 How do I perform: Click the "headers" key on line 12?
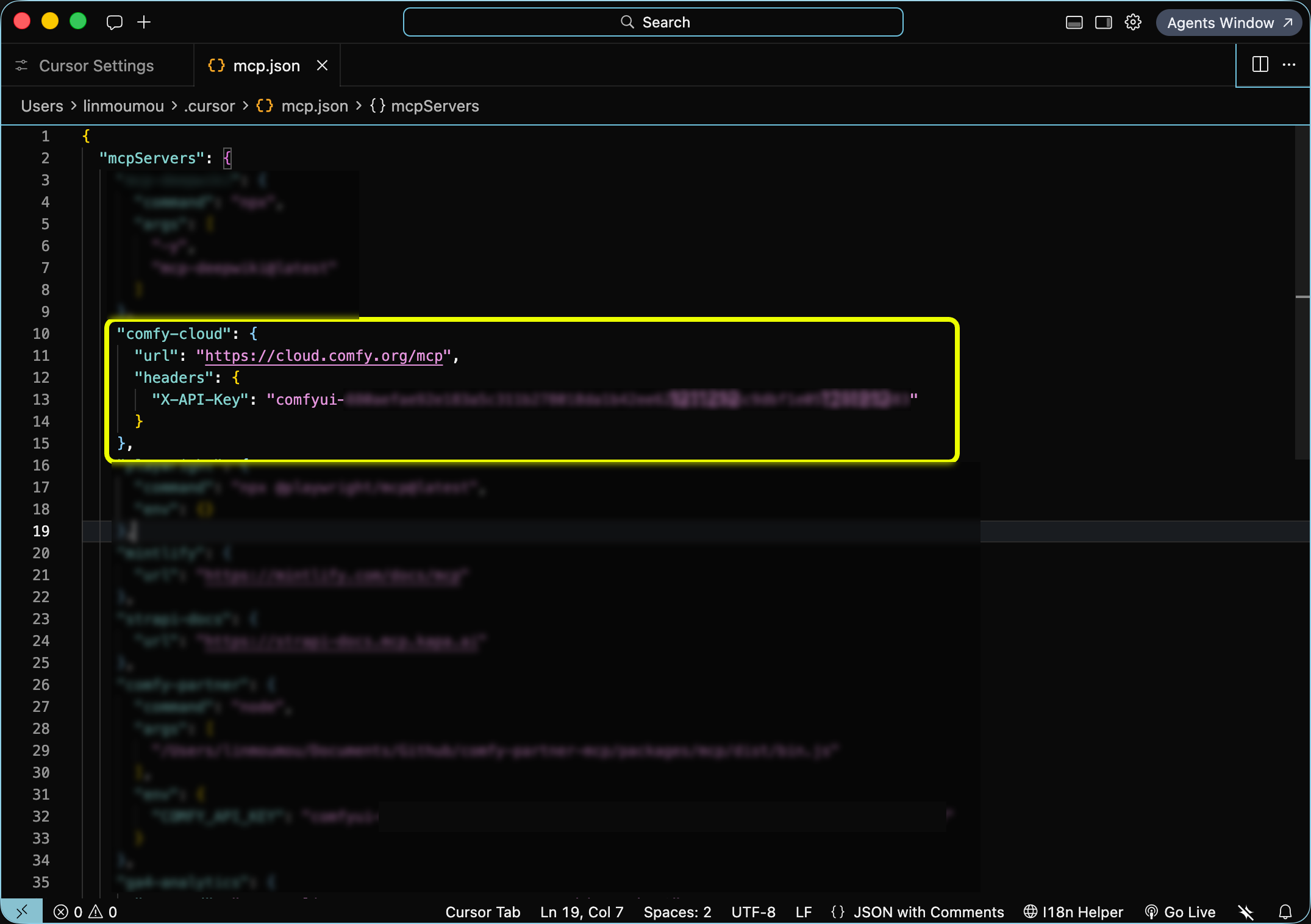tap(174, 378)
